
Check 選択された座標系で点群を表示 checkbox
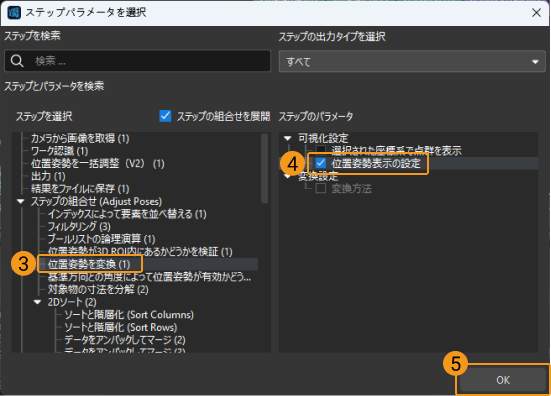(320, 150)
